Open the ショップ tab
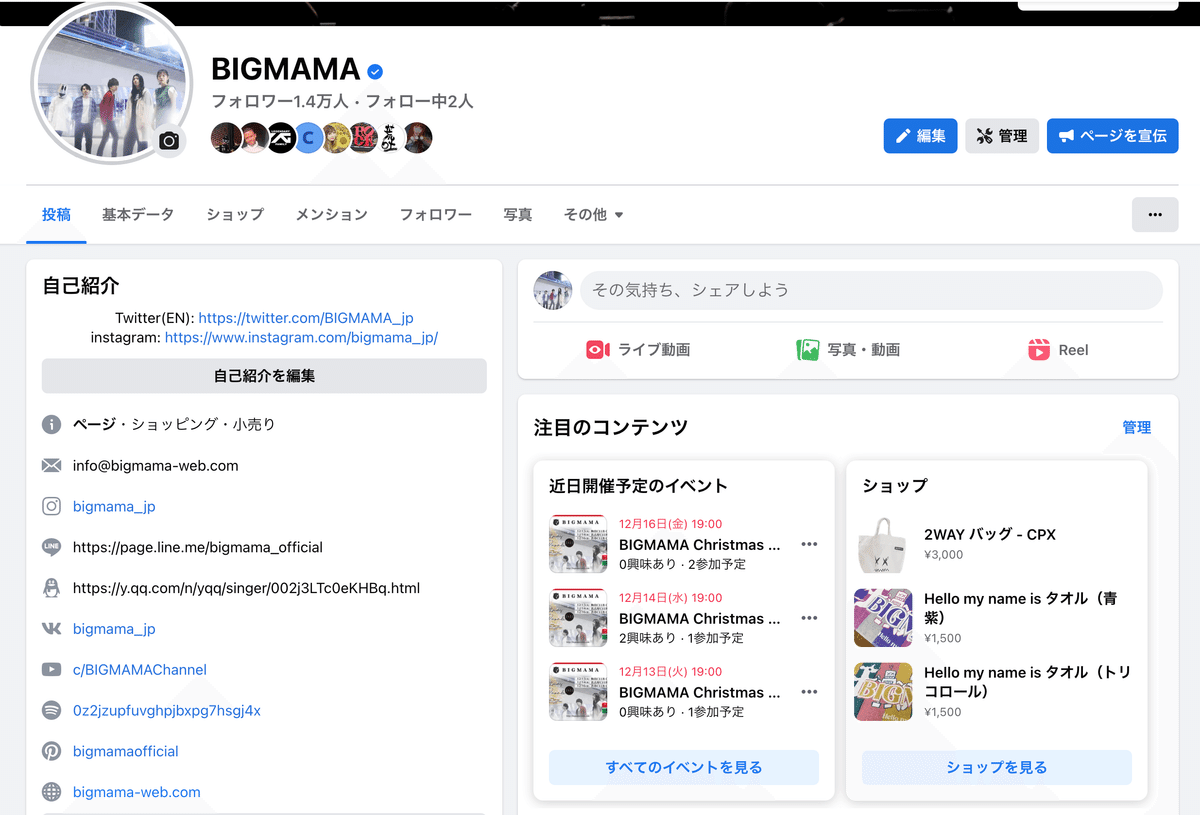The image size is (1200, 815). coord(235,214)
